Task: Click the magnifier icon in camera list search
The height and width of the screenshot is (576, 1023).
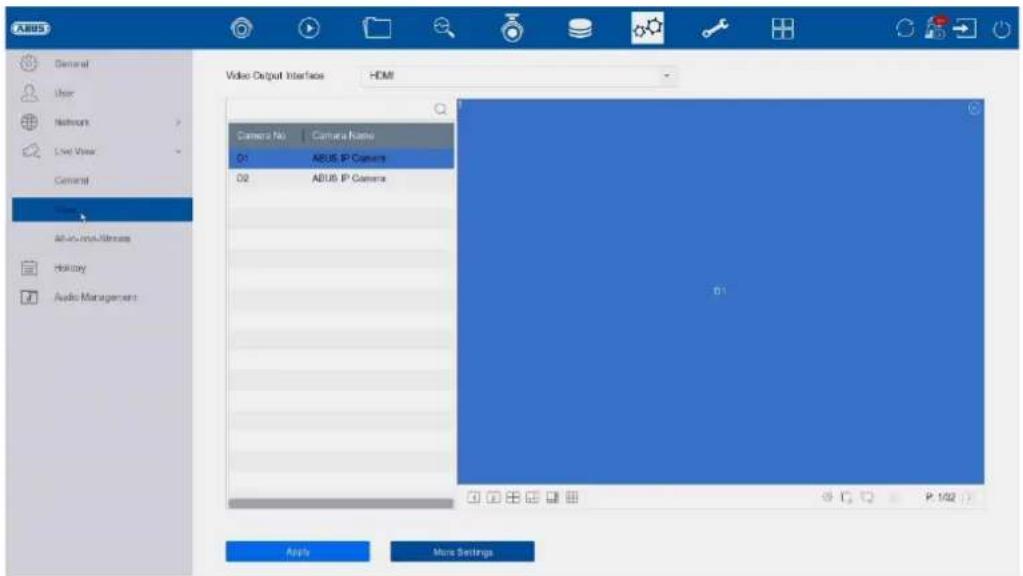Action: tap(440, 109)
